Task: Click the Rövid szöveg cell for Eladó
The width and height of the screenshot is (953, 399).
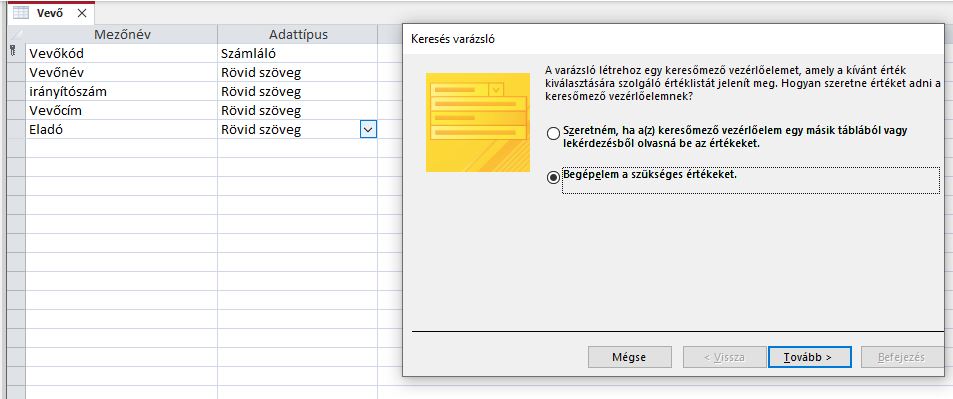Action: 289,130
